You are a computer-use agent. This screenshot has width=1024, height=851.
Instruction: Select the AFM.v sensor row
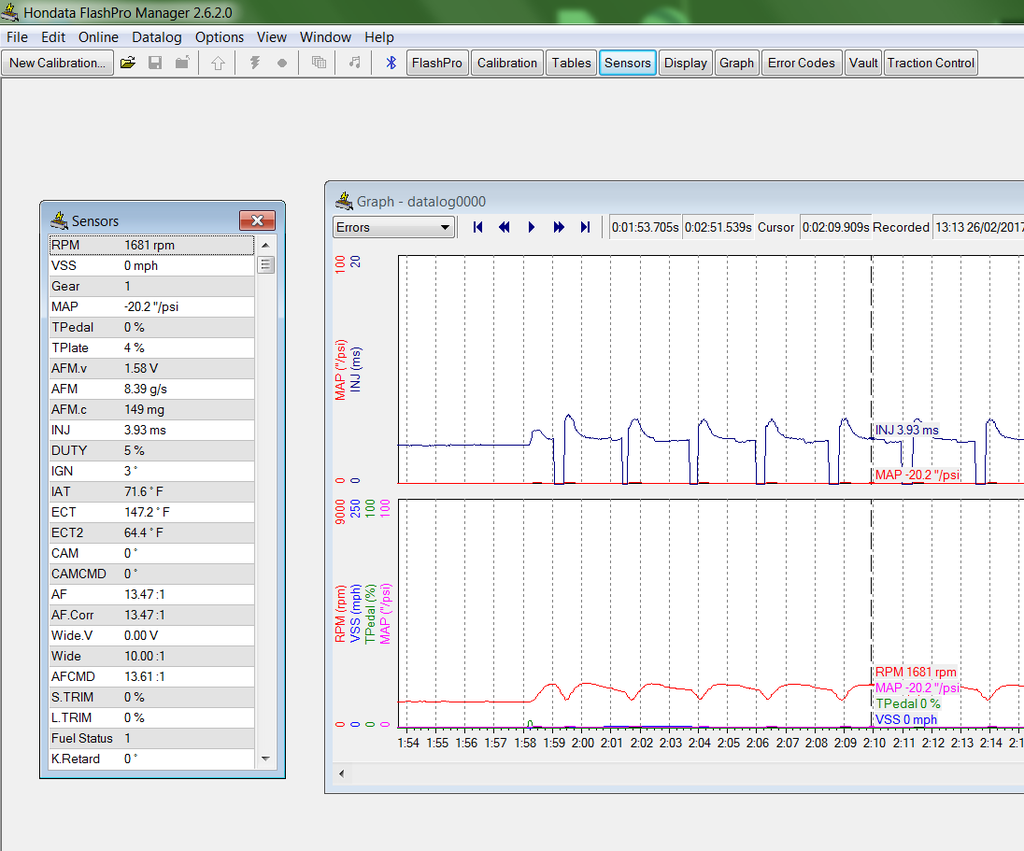(x=152, y=368)
